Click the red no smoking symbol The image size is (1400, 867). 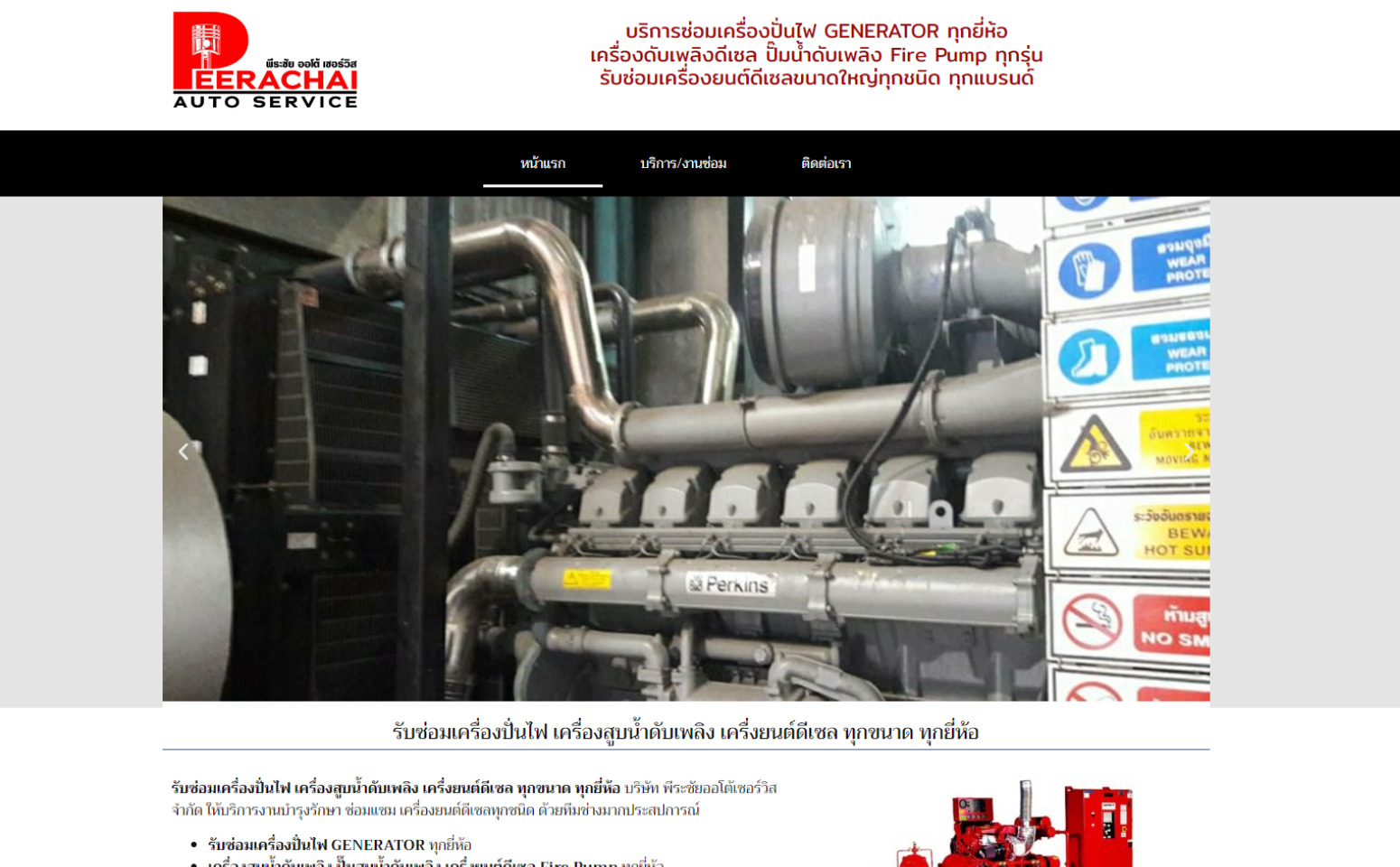coord(1091,622)
